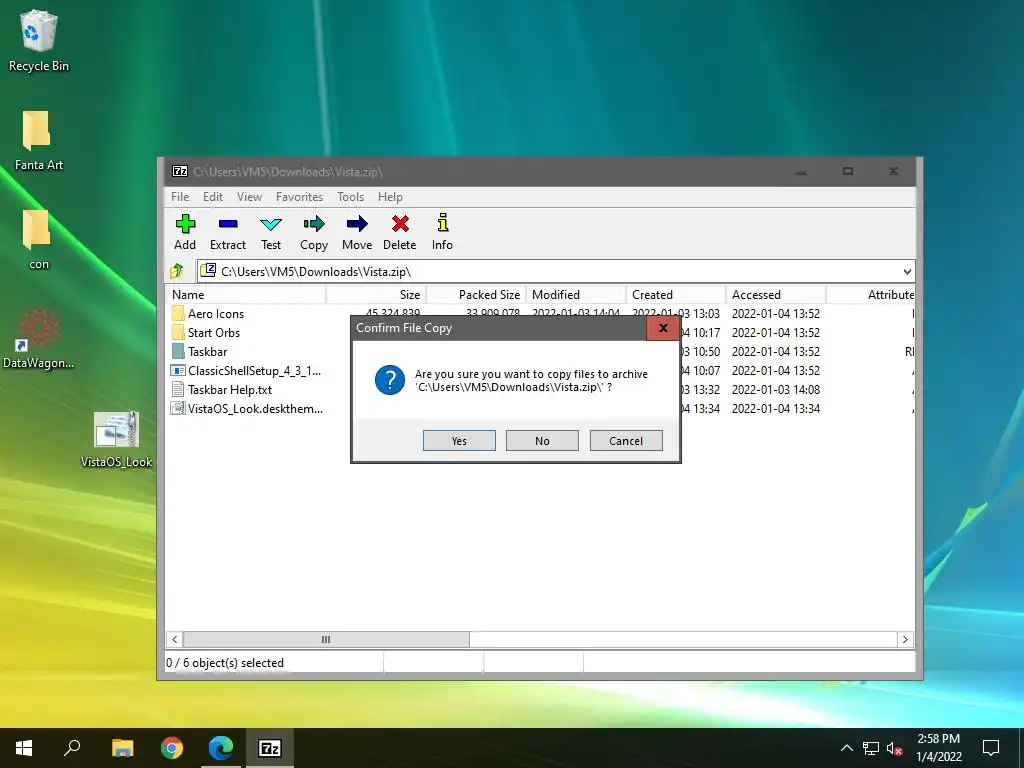Screen dimensions: 1024x768
Task: Open the Help menu
Action: point(390,197)
